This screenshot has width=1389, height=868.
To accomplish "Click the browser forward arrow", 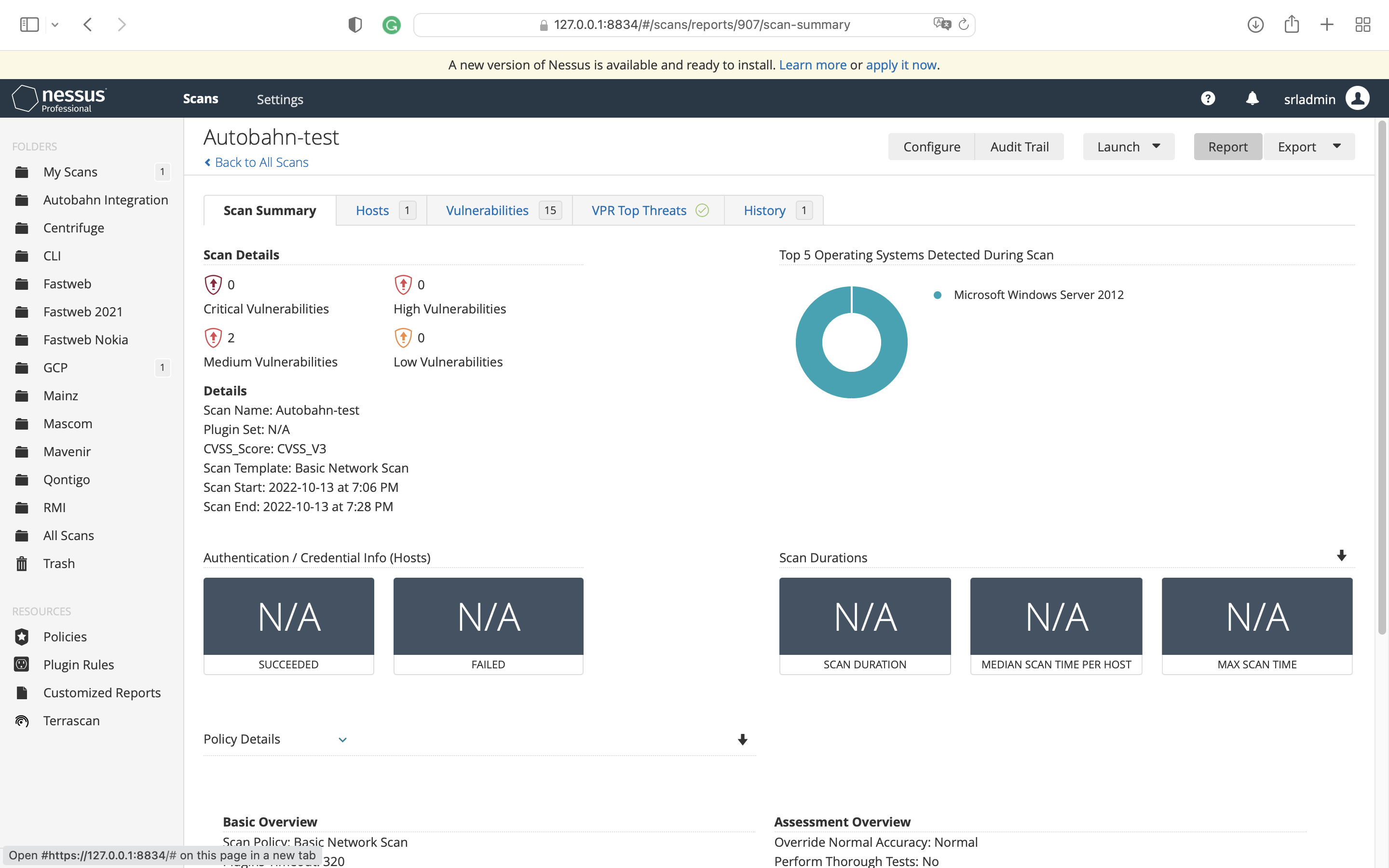I will tap(122, 25).
